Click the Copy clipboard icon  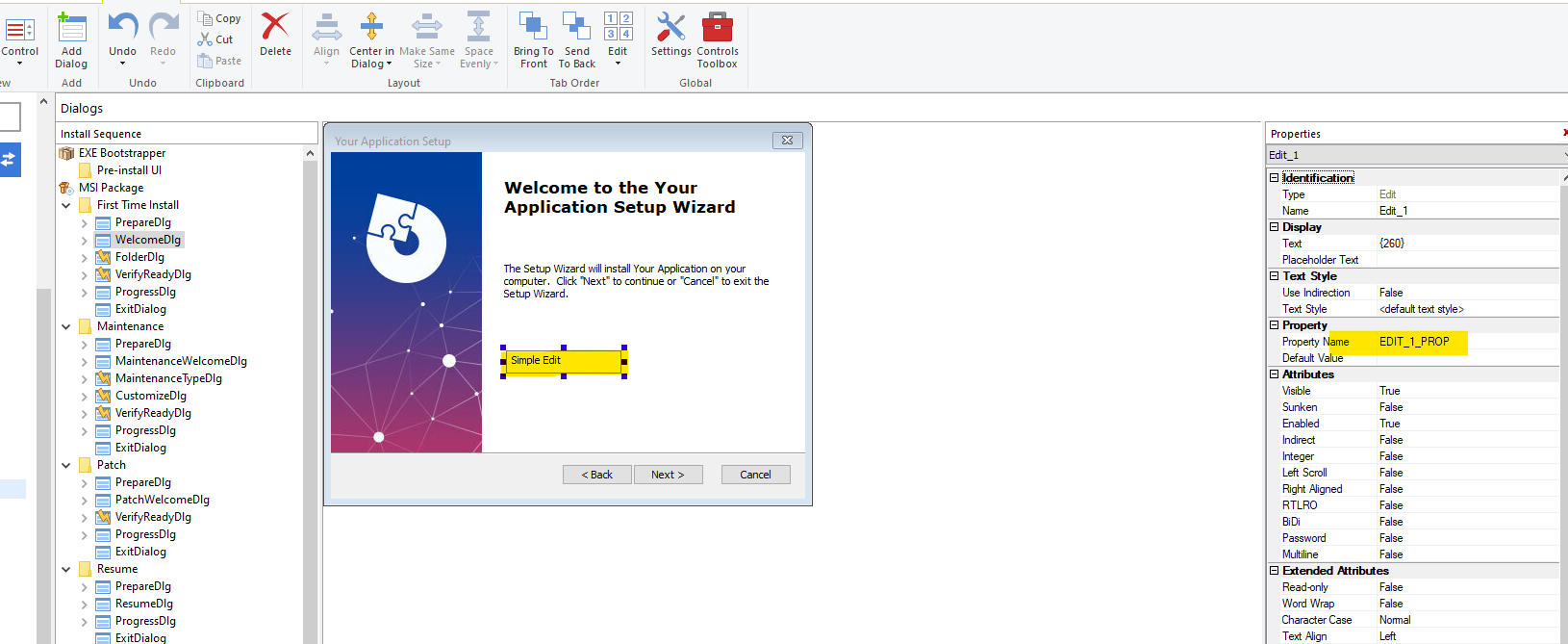[205, 18]
